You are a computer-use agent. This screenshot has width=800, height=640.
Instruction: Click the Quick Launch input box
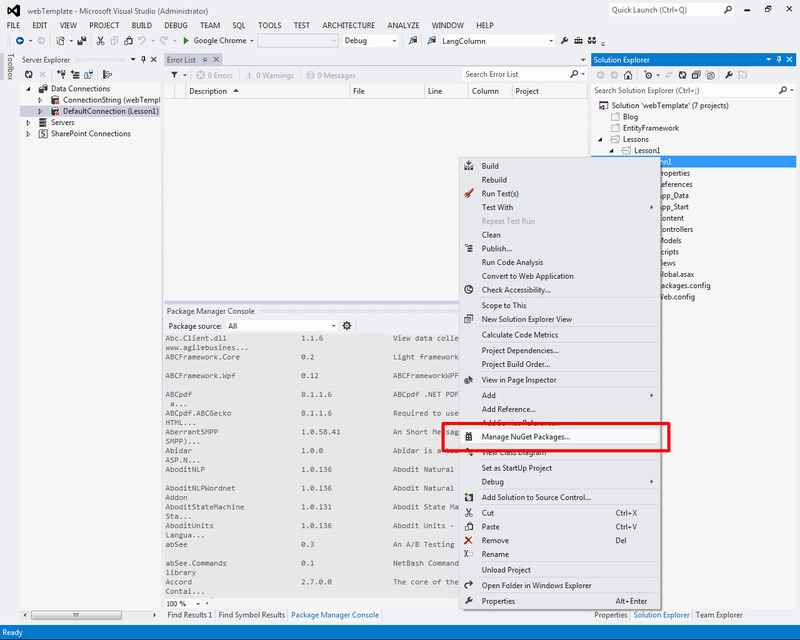coord(666,10)
